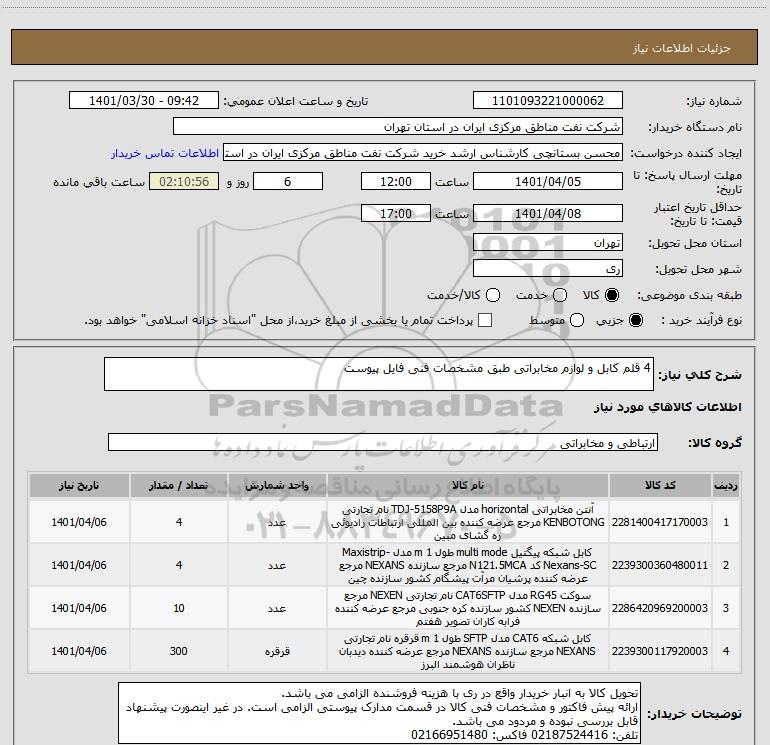This screenshot has width=770, height=745.
Task: Select the کالا radio button
Action: pos(612,295)
